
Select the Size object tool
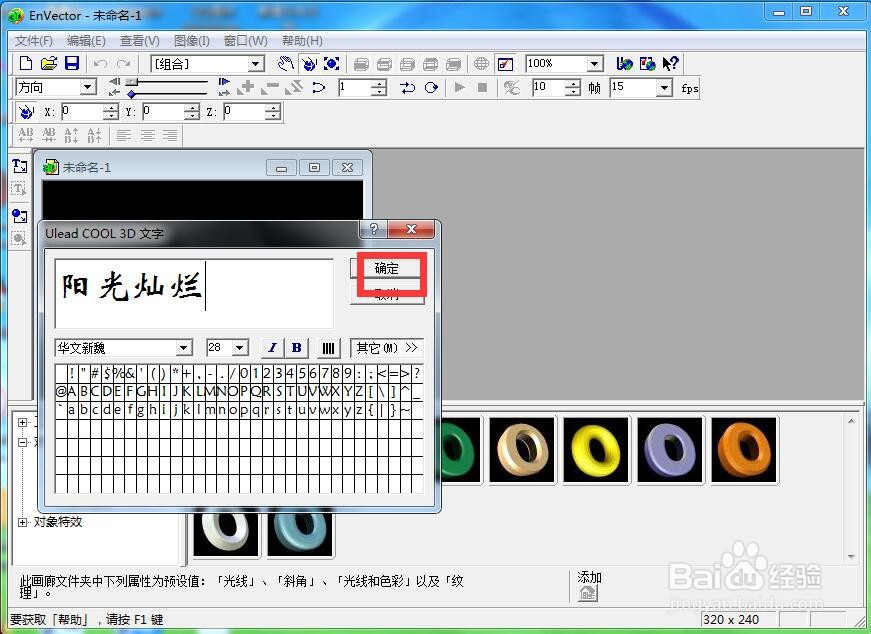point(332,63)
